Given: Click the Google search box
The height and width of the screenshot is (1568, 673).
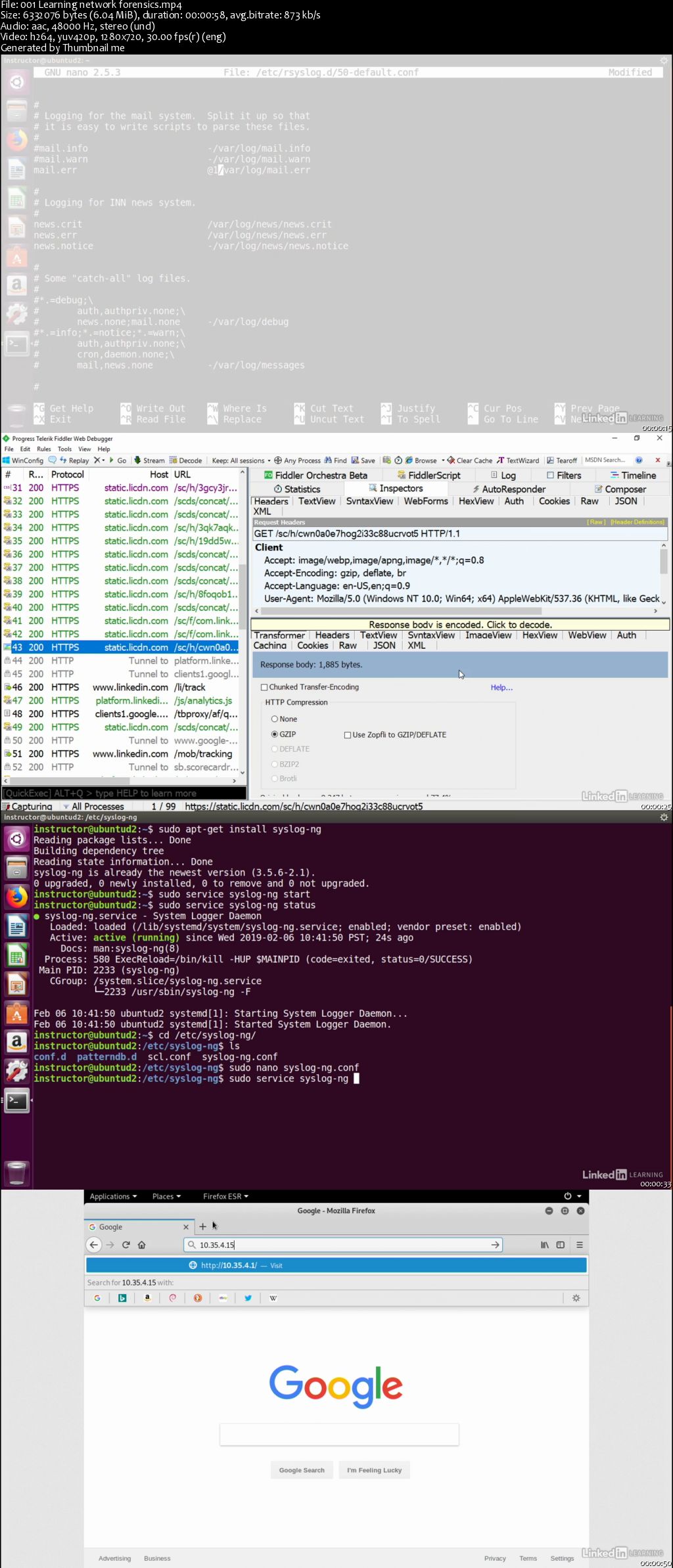Looking at the screenshot, I should (339, 1435).
